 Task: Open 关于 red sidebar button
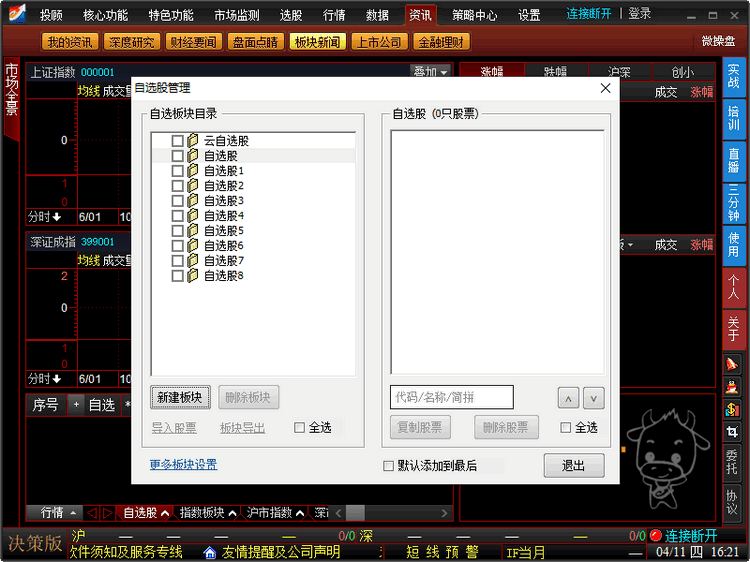click(733, 329)
